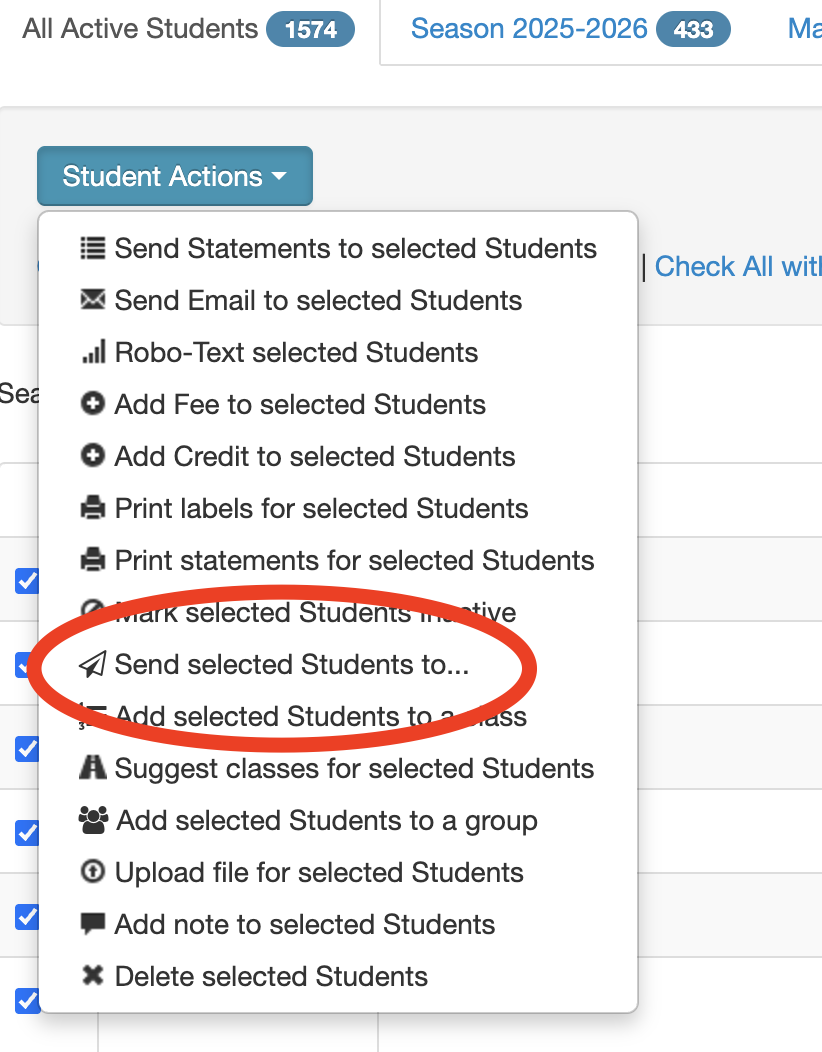The image size is (822, 1052).
Task: Choose Add Credit to selected Students
Action: (x=297, y=456)
